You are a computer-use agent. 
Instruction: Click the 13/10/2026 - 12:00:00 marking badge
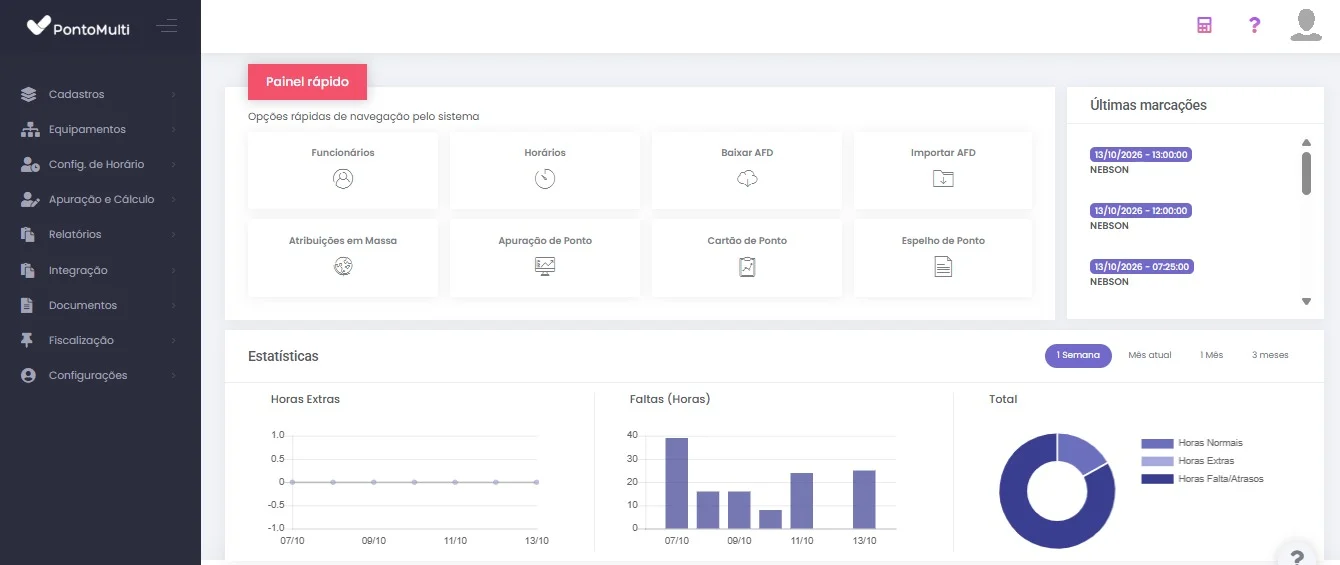coord(1140,211)
